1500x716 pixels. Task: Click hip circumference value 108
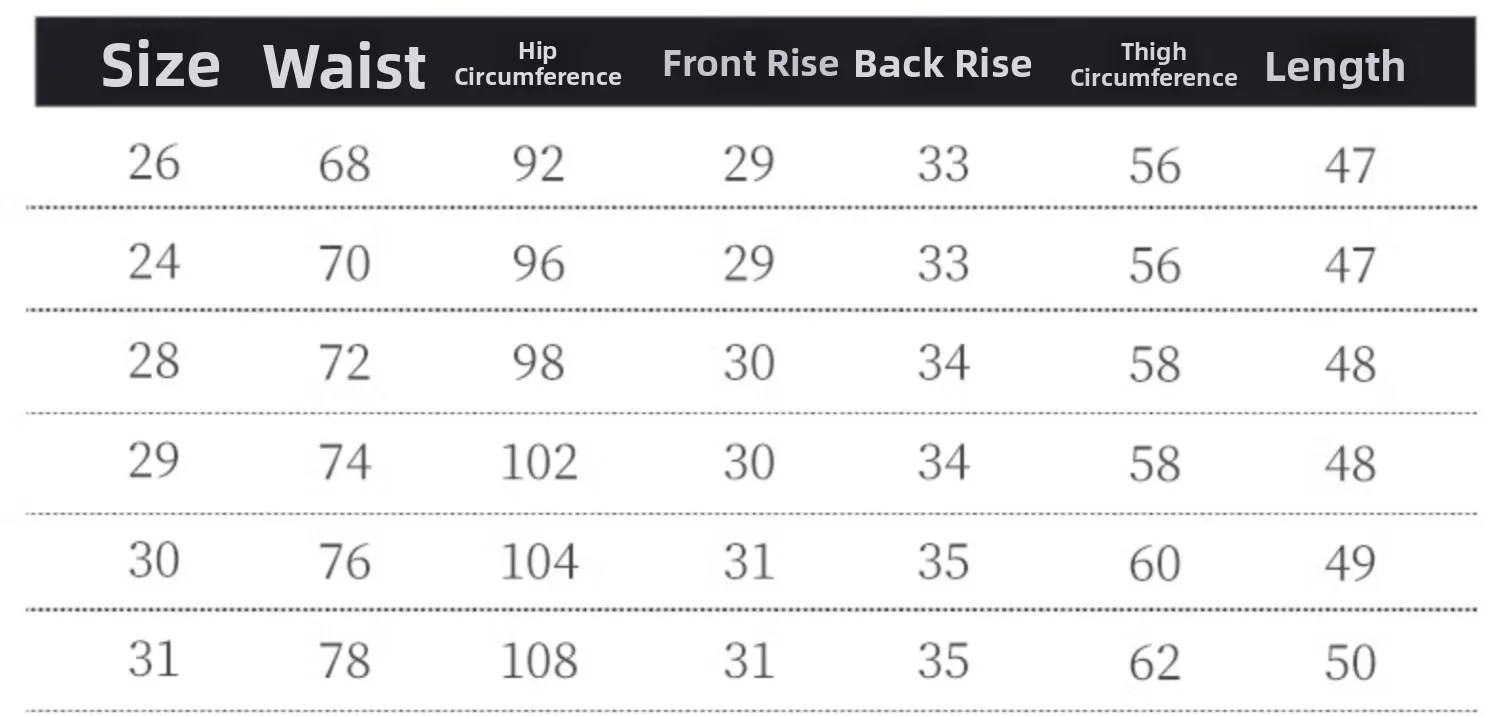[x=539, y=661]
